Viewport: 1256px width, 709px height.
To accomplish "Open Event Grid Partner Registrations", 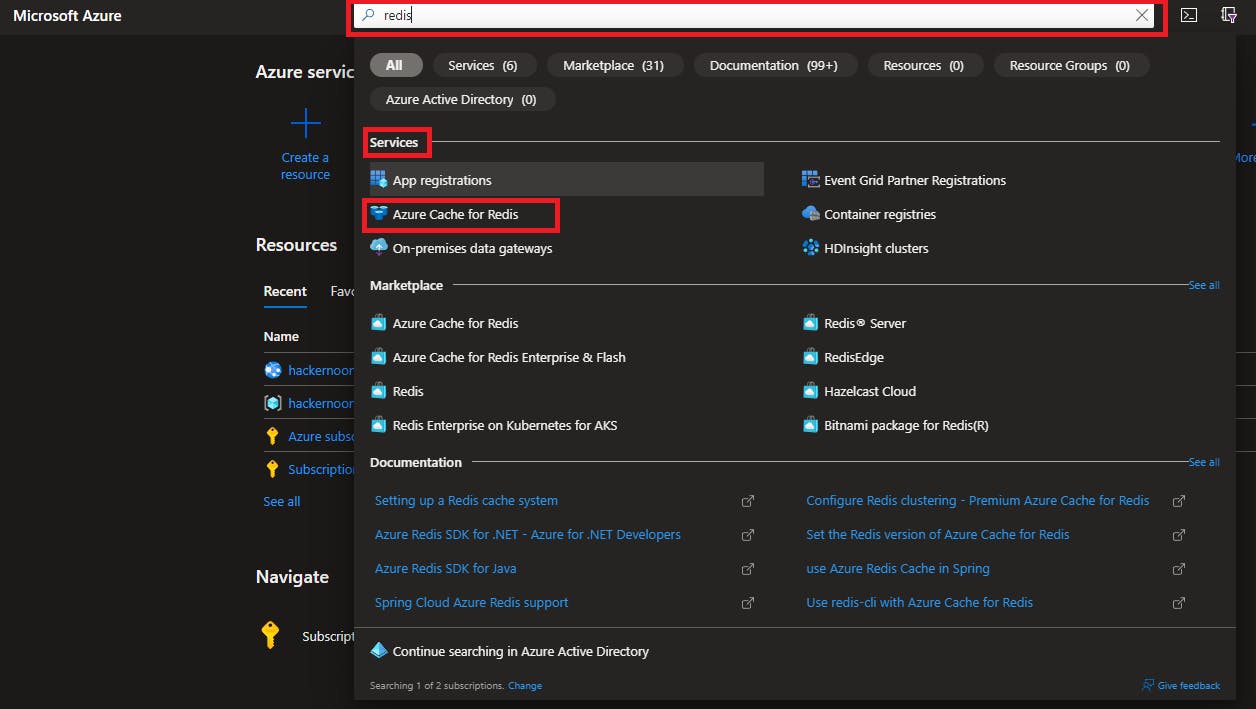I will tap(914, 181).
